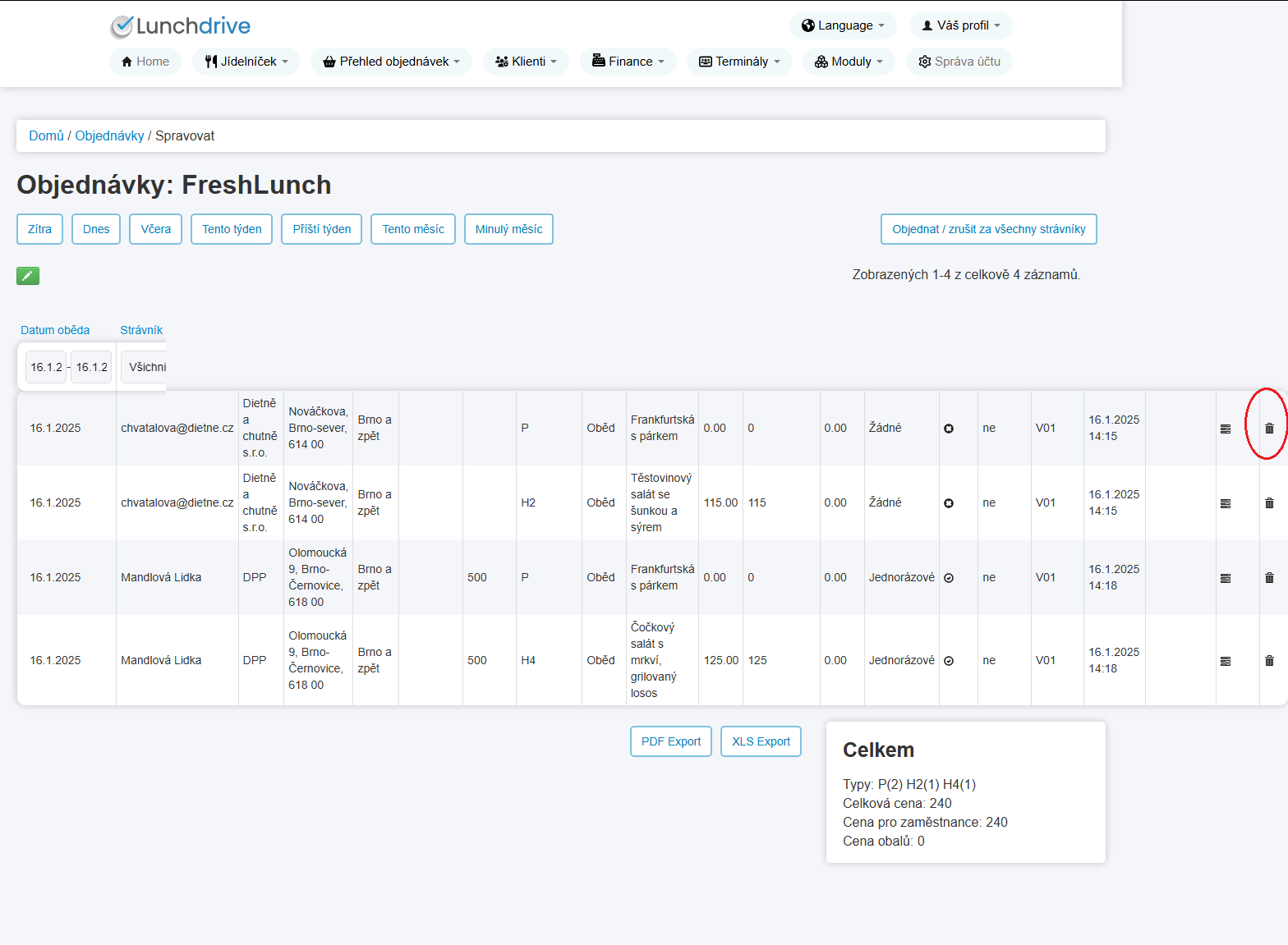This screenshot has height=945, width=1288.
Task: Open the Klienti menu
Action: (526, 62)
